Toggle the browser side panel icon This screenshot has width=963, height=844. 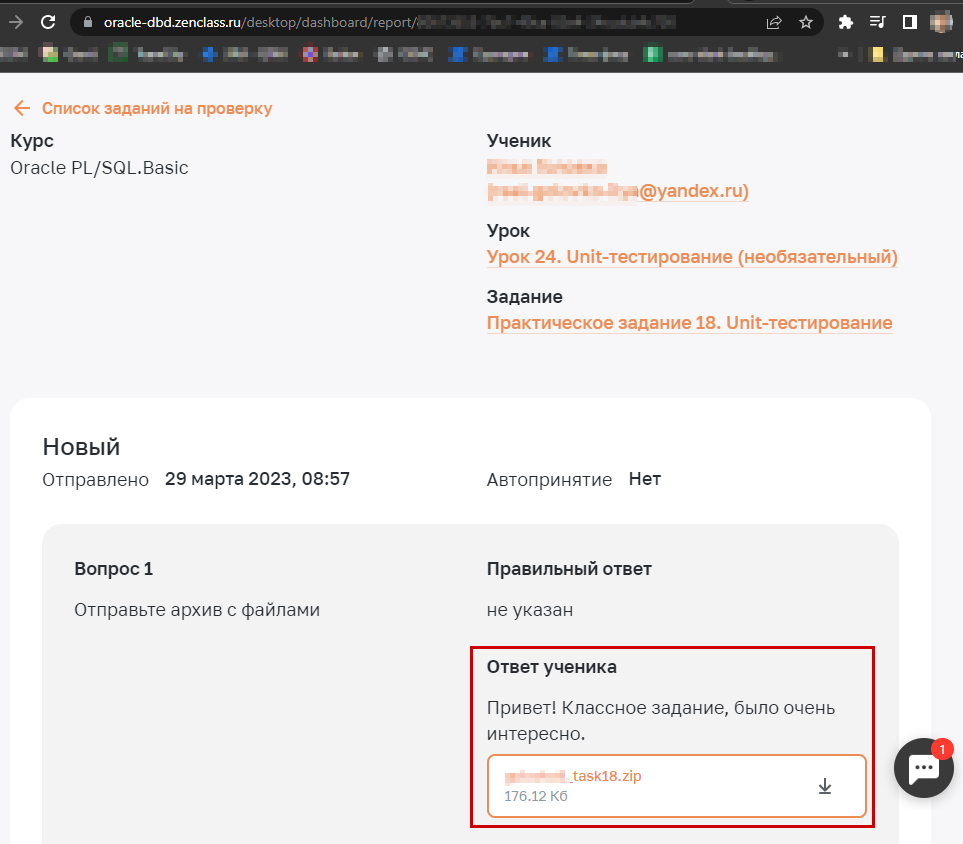(909, 21)
